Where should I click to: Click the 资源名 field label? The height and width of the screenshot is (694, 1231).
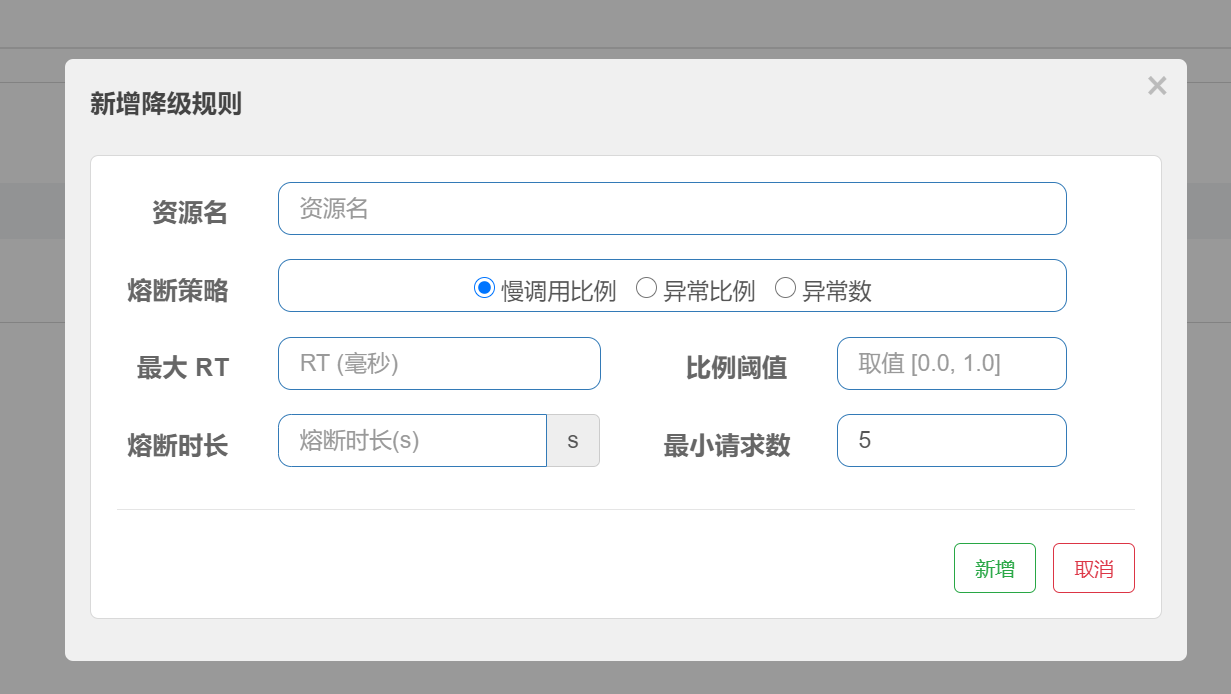[189, 213]
